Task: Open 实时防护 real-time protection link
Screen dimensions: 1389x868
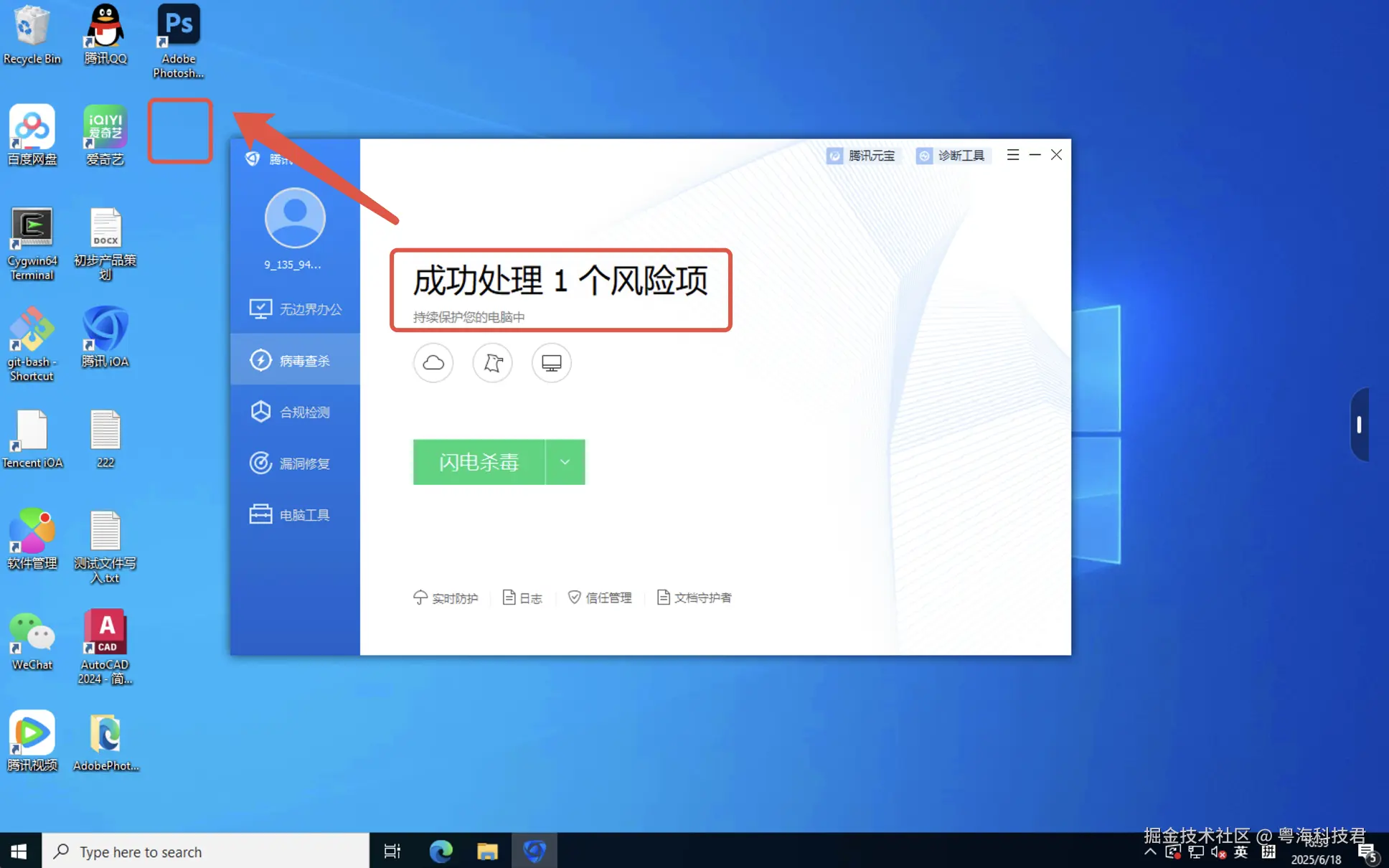Action: (x=446, y=598)
